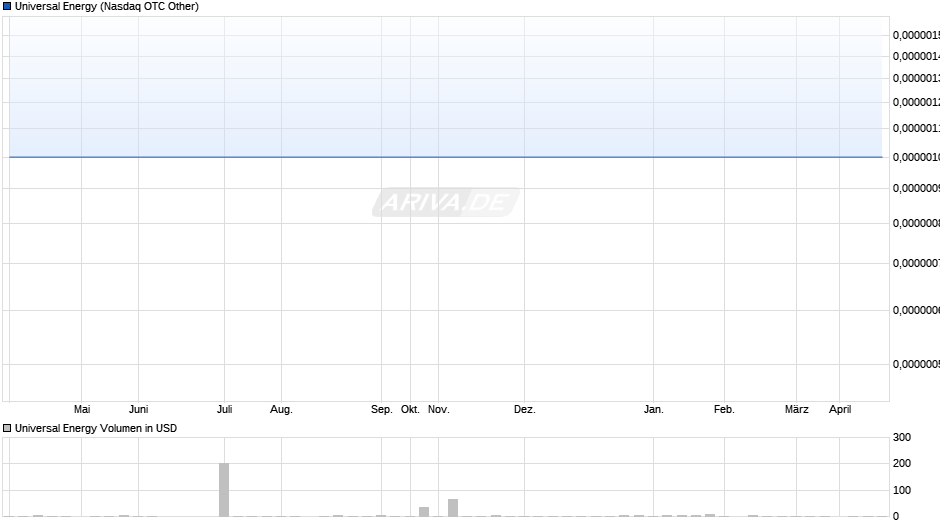Image resolution: width=940 pixels, height=526 pixels.
Task: Click the '0' volume axis value
Action: 896,516
